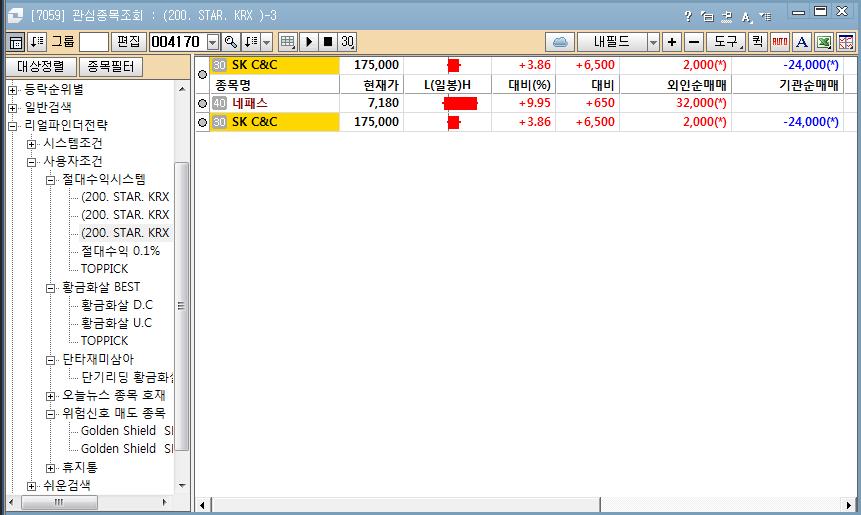Click the chart checklist icon at toolbar end
This screenshot has height=515, width=861.
click(846, 42)
